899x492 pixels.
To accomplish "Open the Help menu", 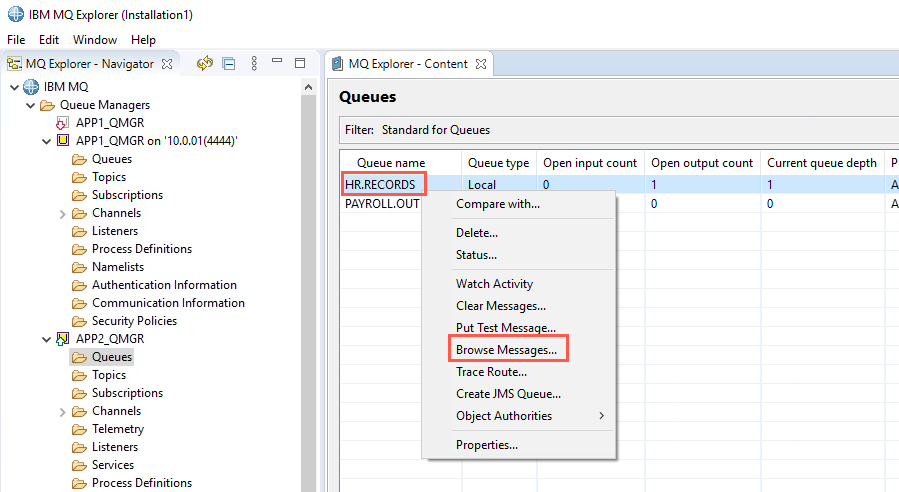I will [143, 40].
